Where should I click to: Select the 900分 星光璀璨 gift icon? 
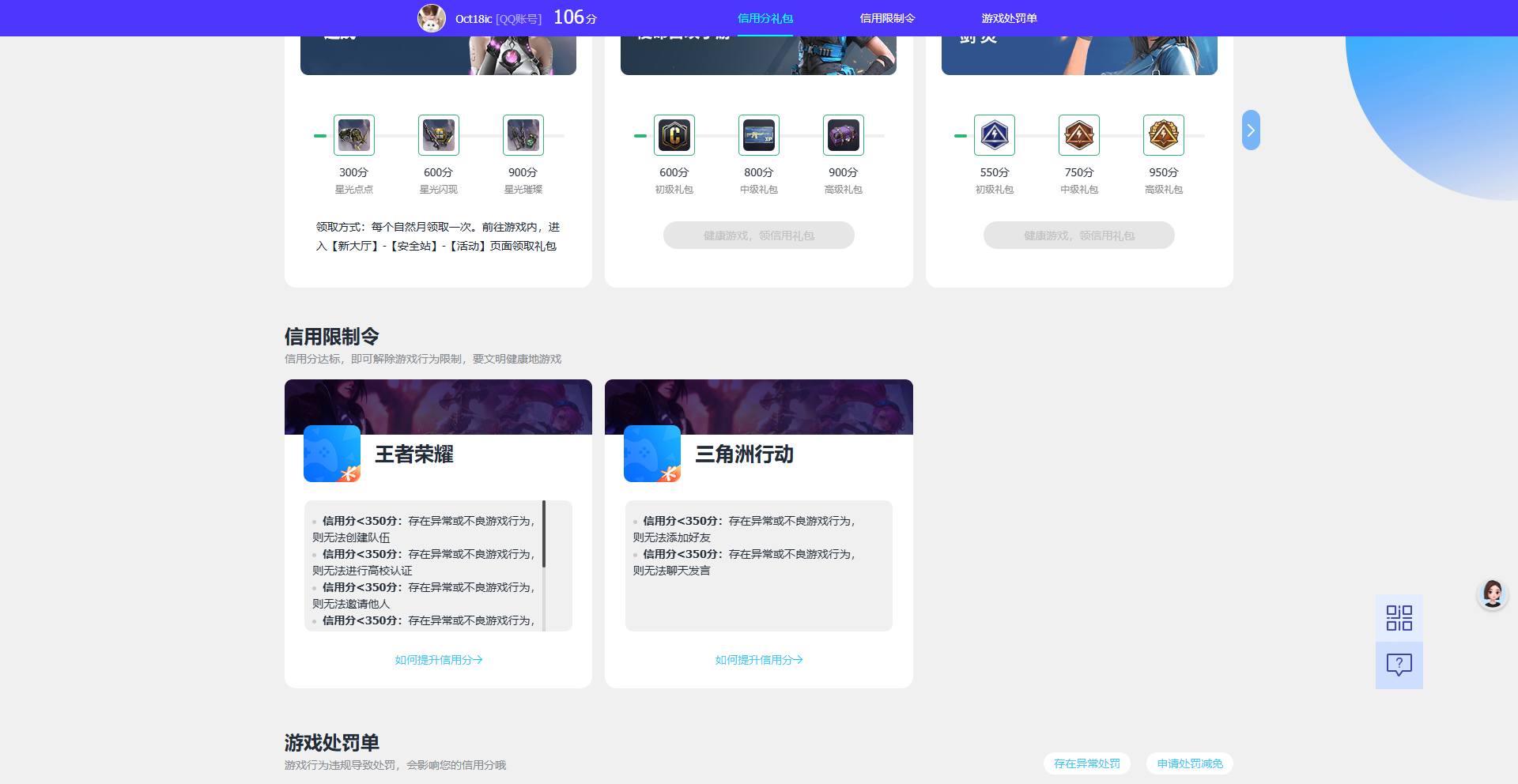[x=523, y=135]
